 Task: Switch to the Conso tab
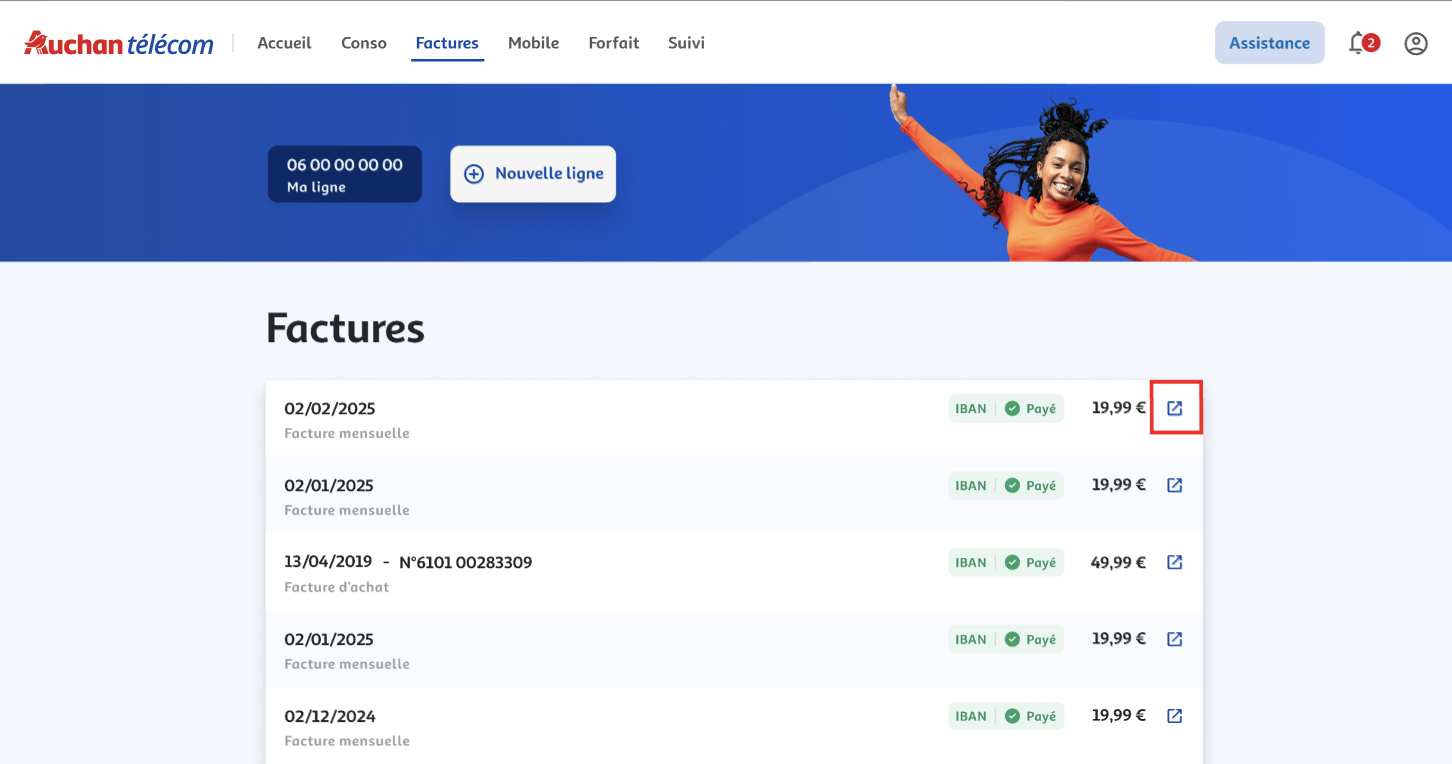(x=363, y=43)
